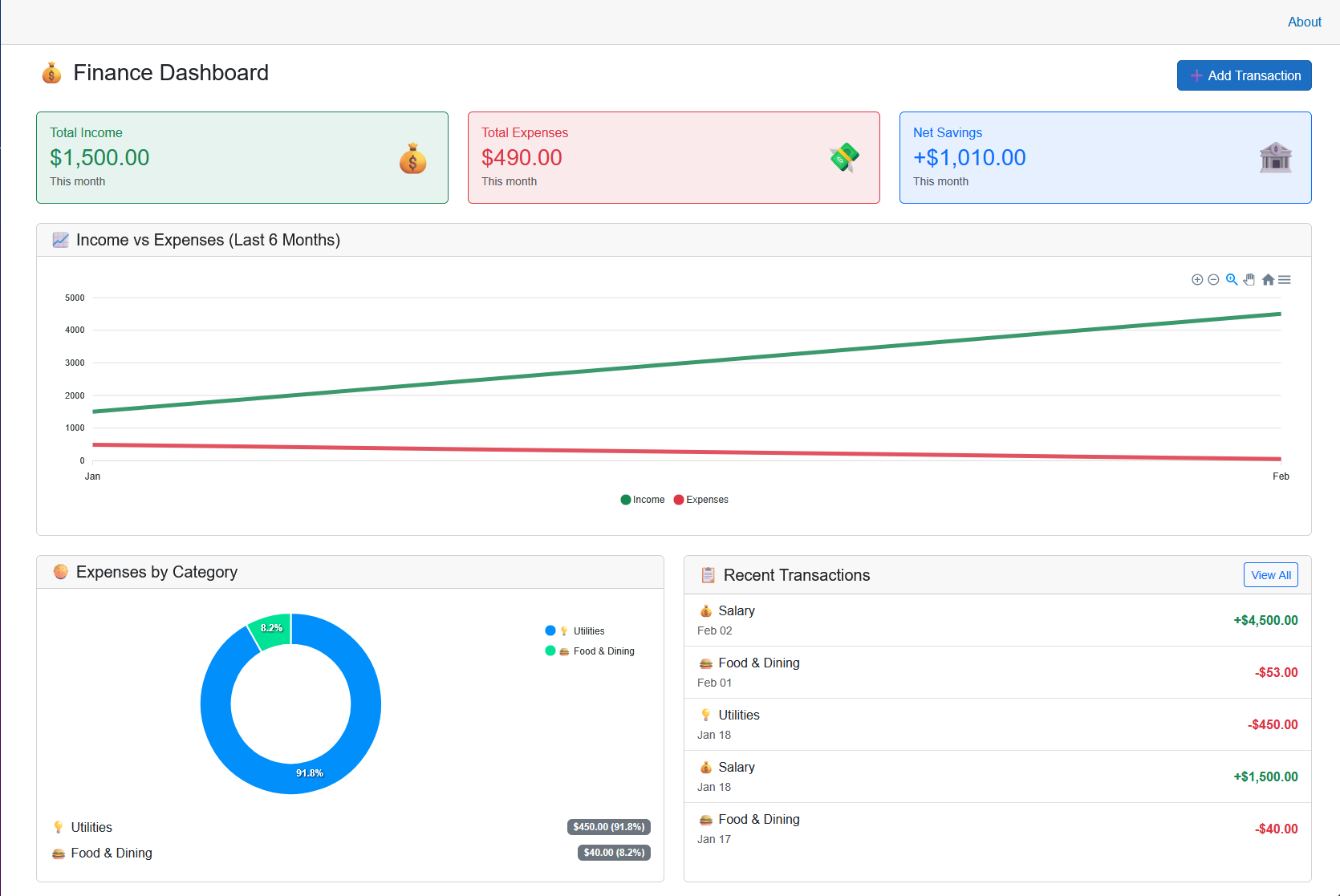Select the box zoom tool on the chart
This screenshot has height=896, width=1340.
click(x=1232, y=279)
